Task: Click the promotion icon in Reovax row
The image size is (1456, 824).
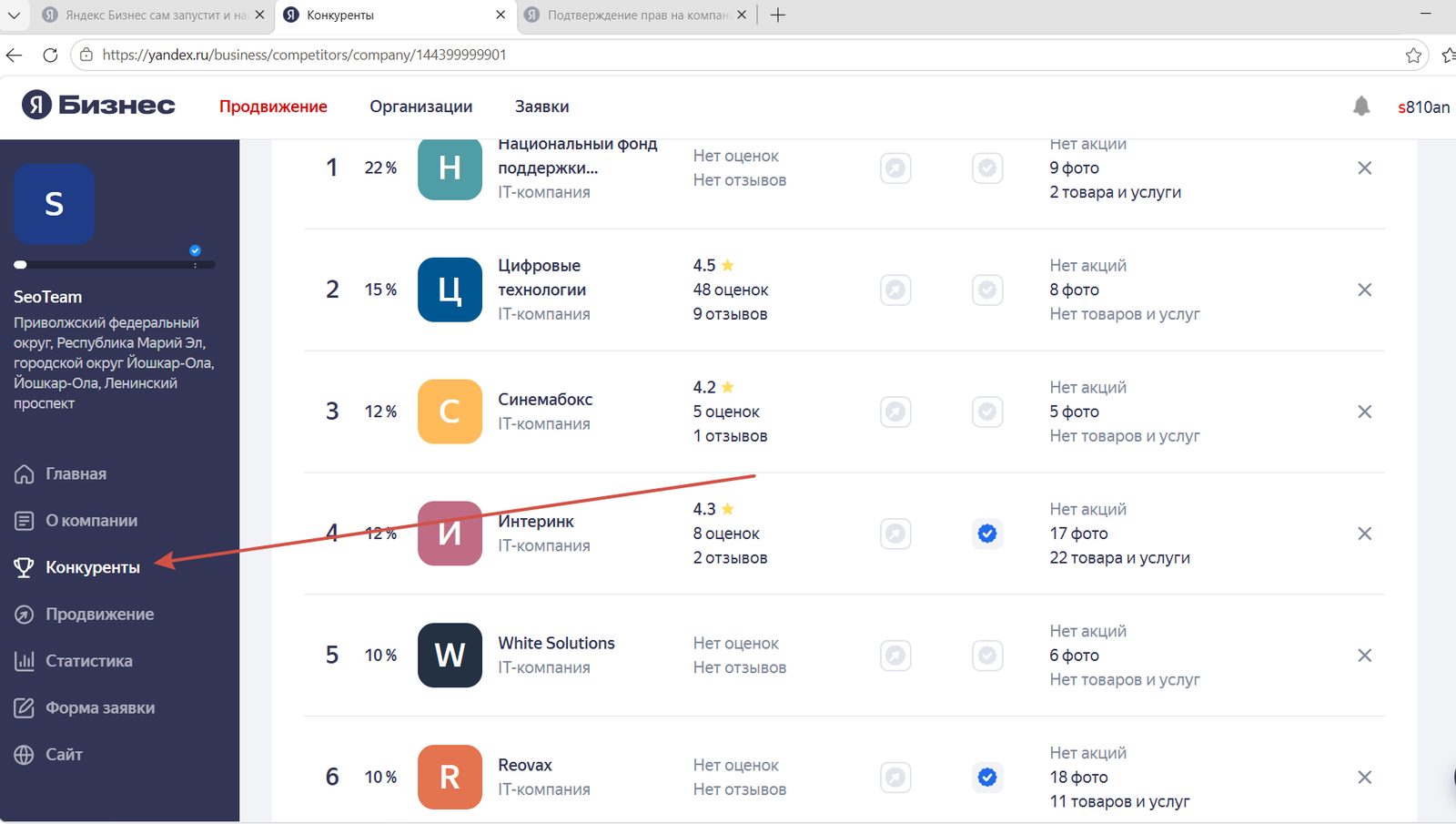Action: (x=895, y=778)
